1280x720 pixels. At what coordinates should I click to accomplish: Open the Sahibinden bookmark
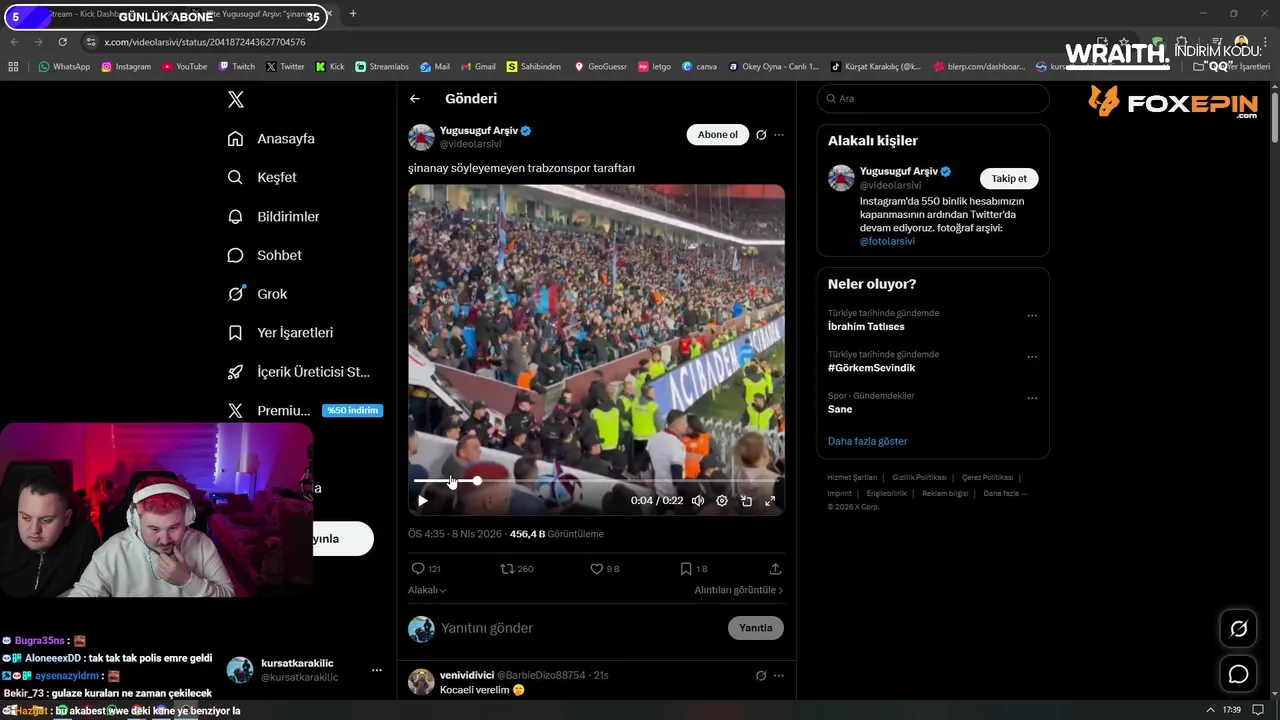[x=534, y=67]
